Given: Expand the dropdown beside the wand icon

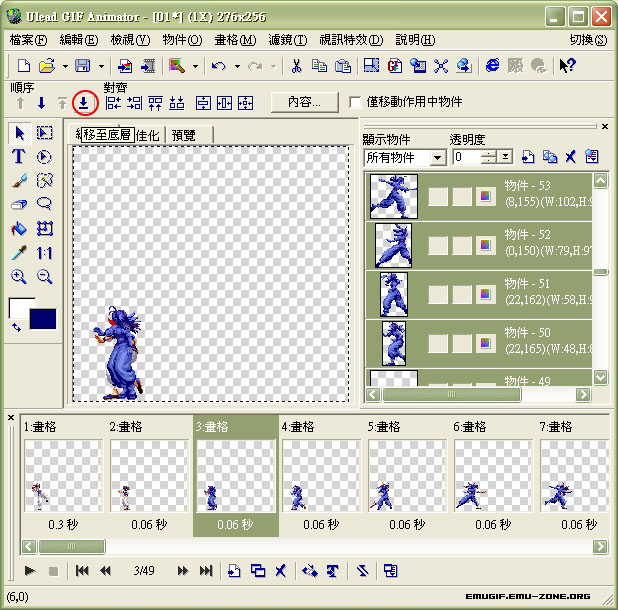Looking at the screenshot, I should pos(195,66).
